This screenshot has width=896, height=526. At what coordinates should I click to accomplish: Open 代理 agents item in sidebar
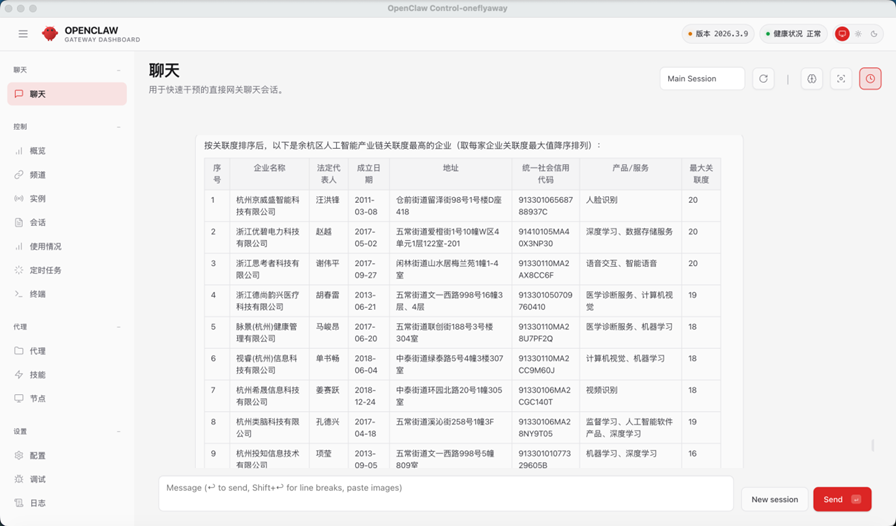click(67, 351)
